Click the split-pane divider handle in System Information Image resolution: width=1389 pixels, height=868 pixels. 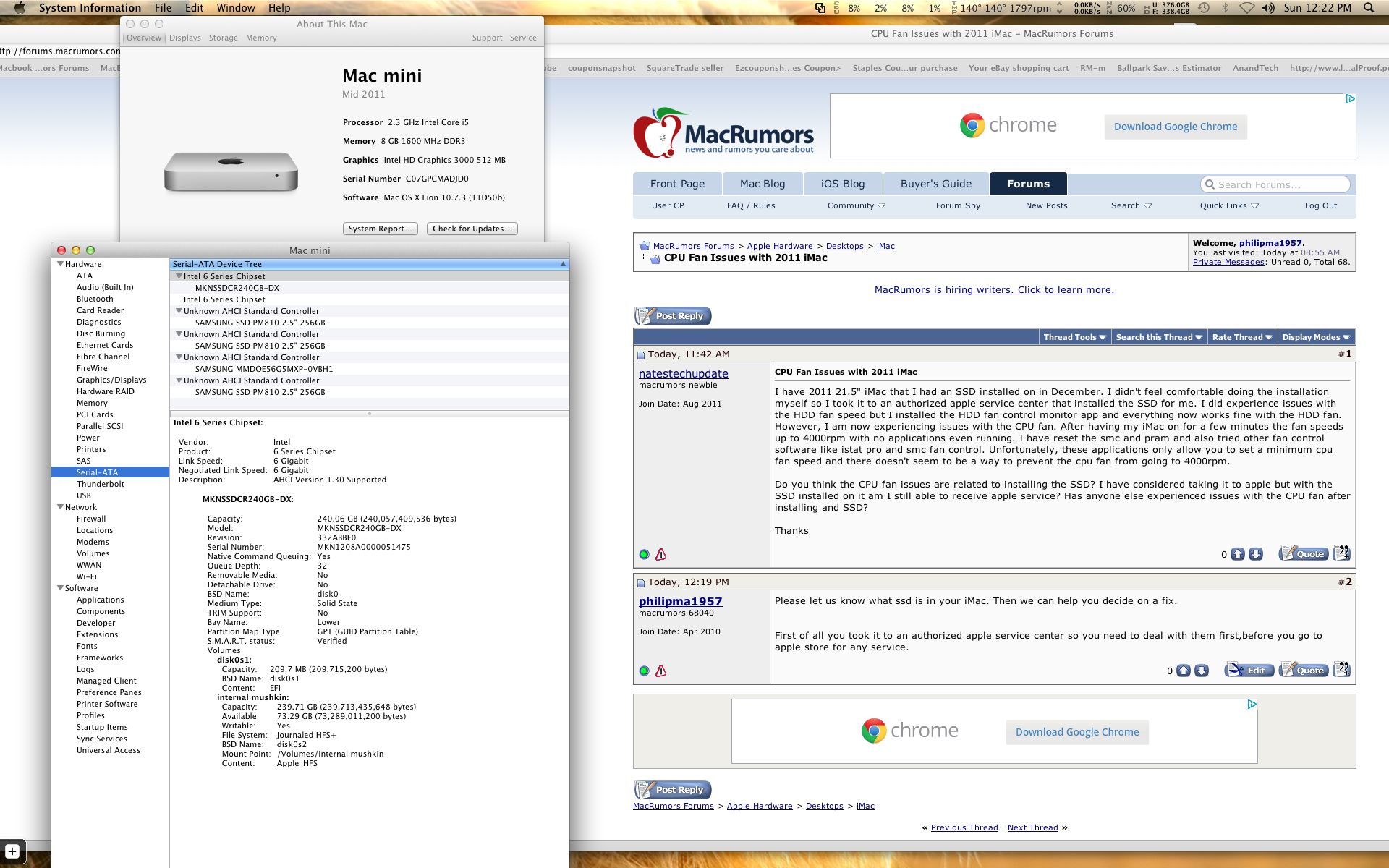[x=369, y=414]
